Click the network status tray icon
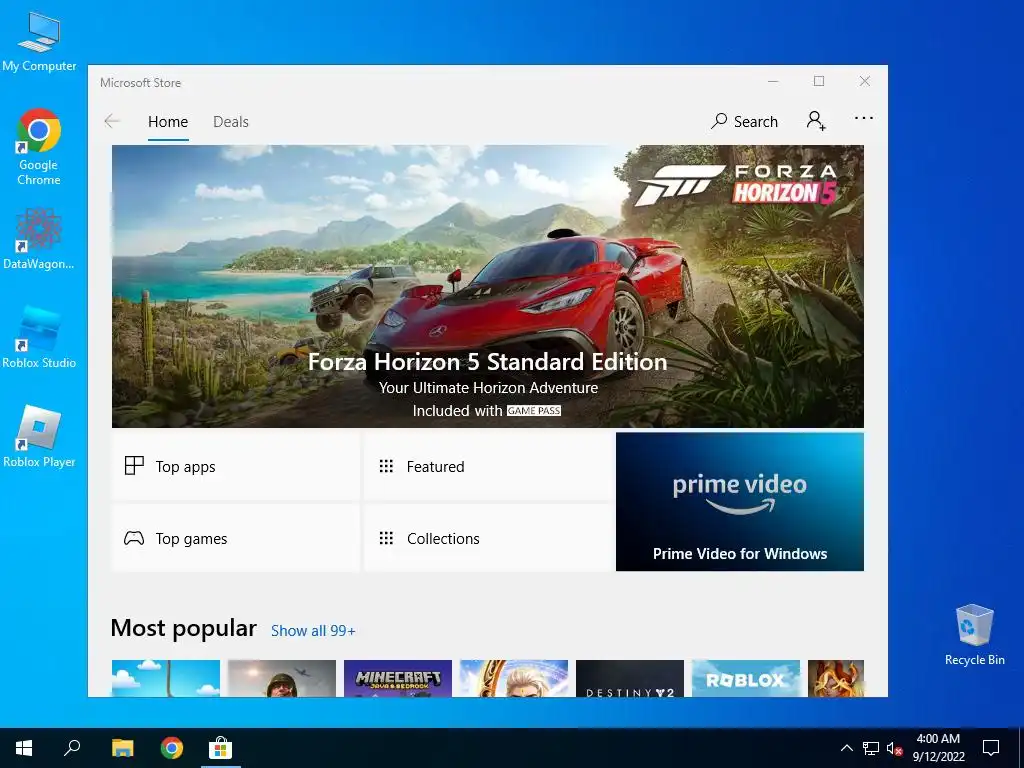The image size is (1024, 768). coord(871,748)
